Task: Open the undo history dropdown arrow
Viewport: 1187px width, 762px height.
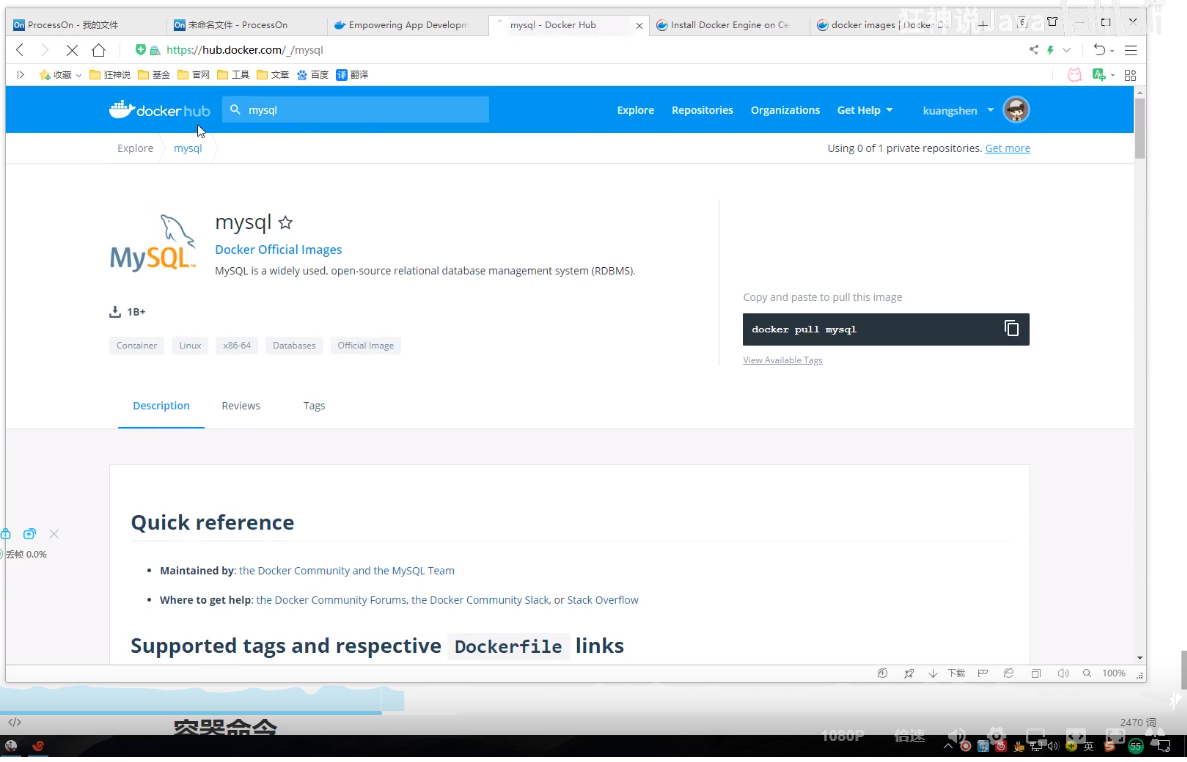Action: coord(1111,51)
